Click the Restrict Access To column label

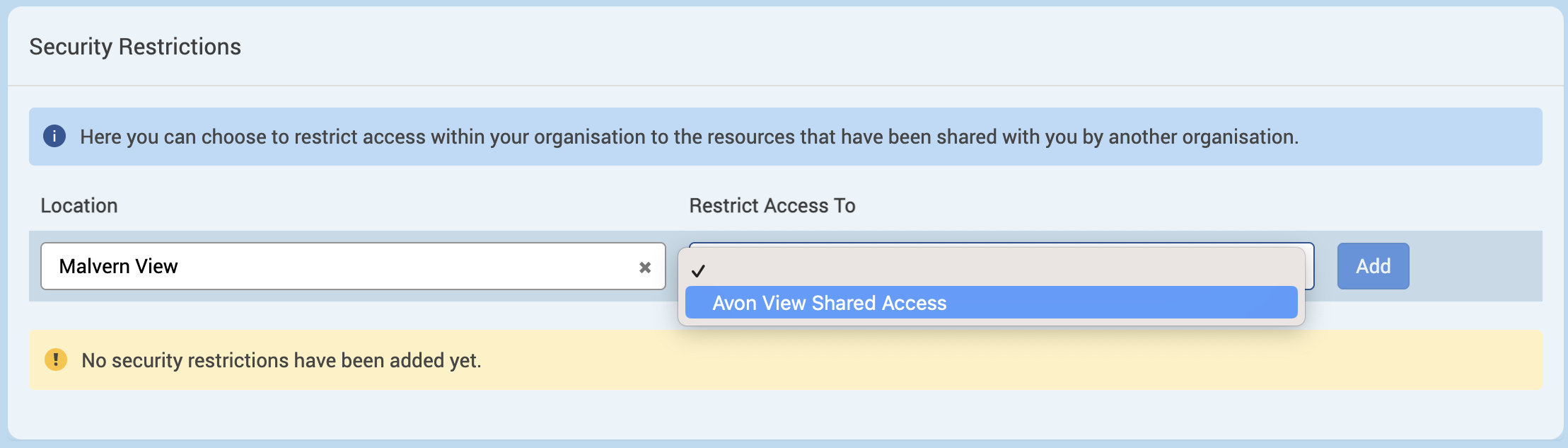[x=772, y=206]
